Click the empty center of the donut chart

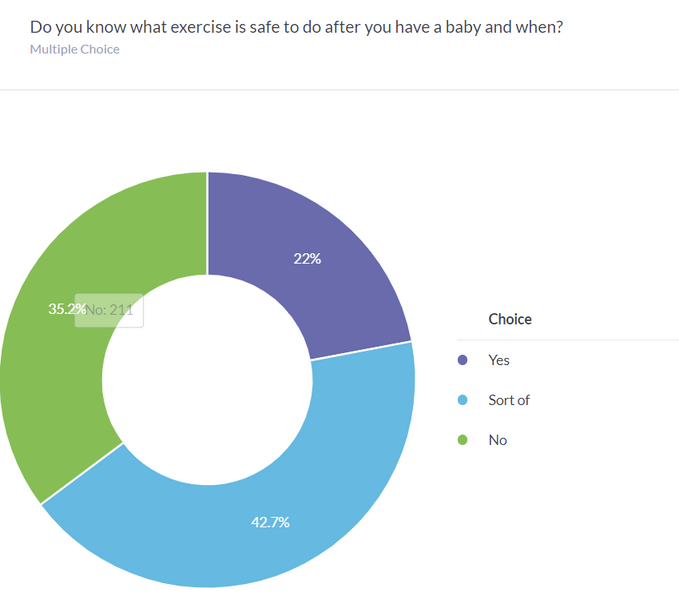coord(207,380)
